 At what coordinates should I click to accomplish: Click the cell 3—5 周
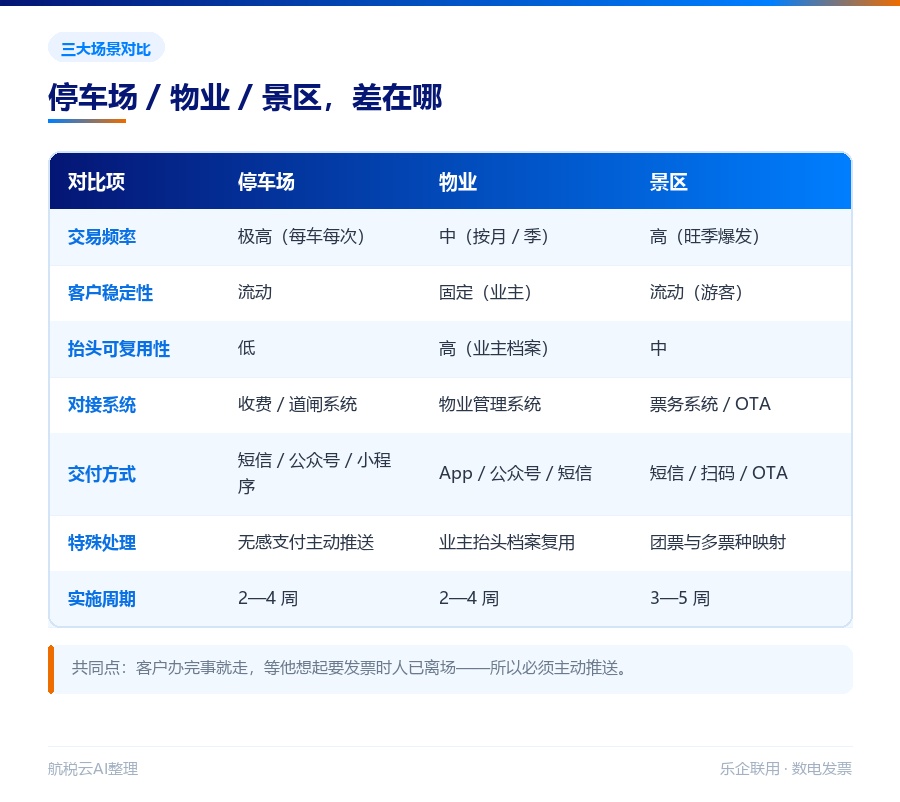click(x=680, y=598)
